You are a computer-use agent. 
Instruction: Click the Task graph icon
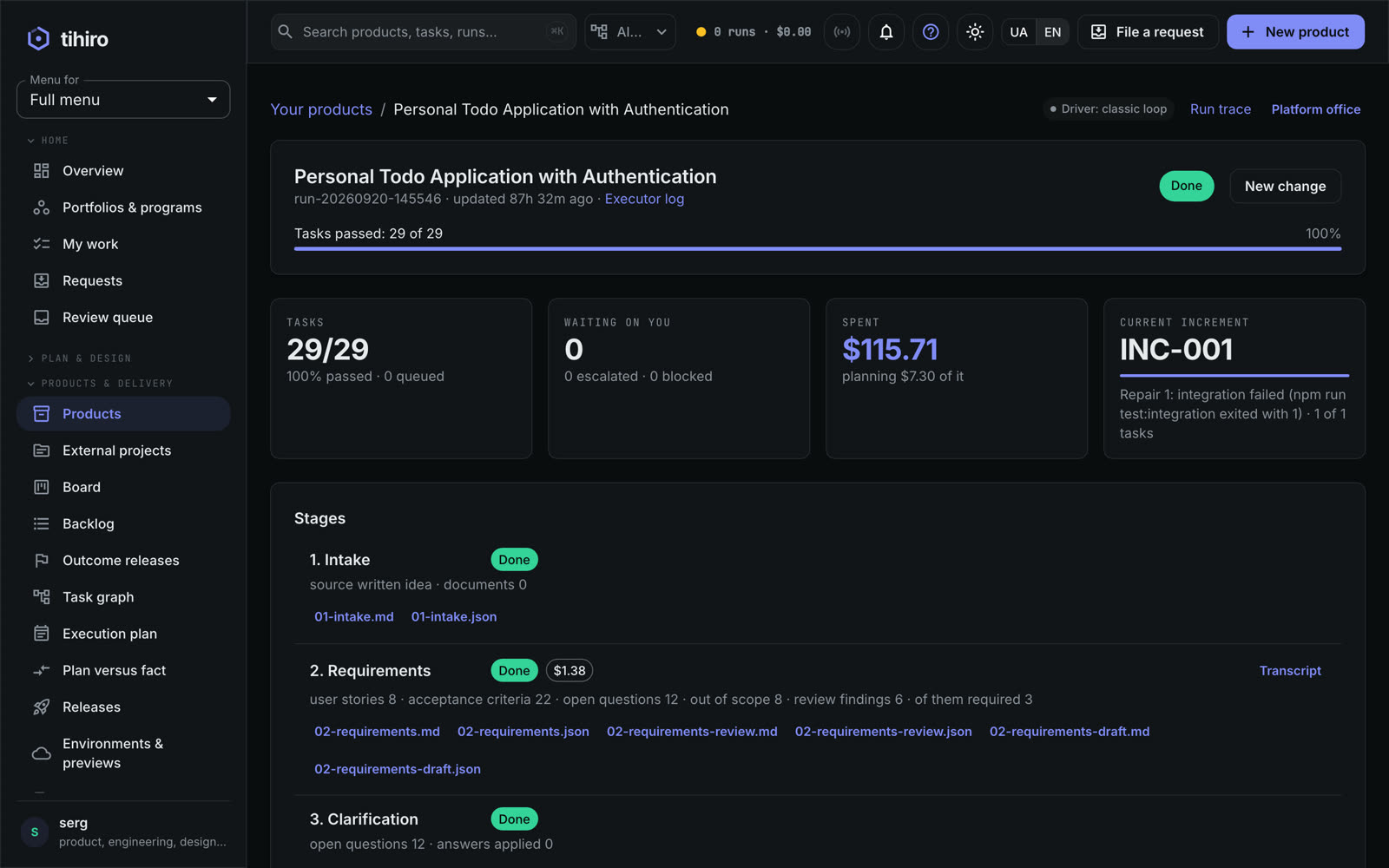pyautogui.click(x=41, y=597)
